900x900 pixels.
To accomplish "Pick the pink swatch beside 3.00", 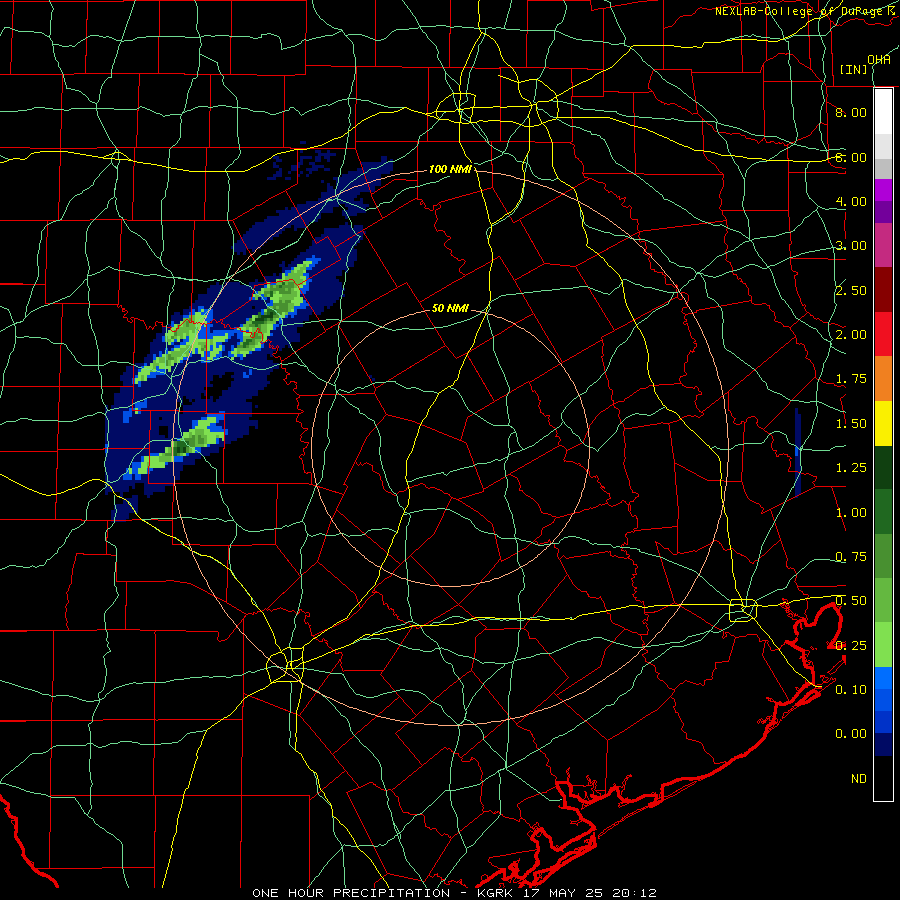I will 883,246.
